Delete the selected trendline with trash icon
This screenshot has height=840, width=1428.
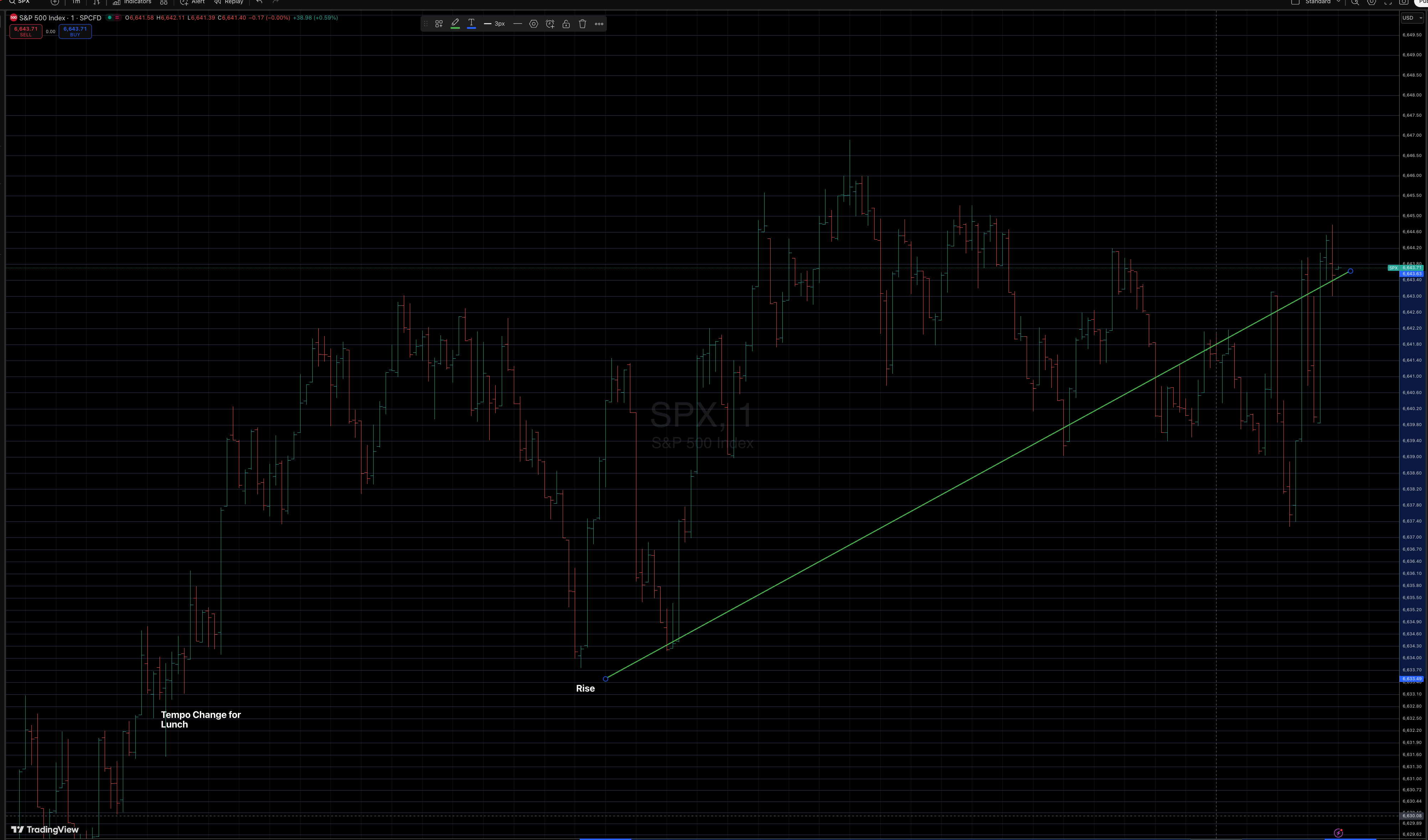tap(582, 24)
